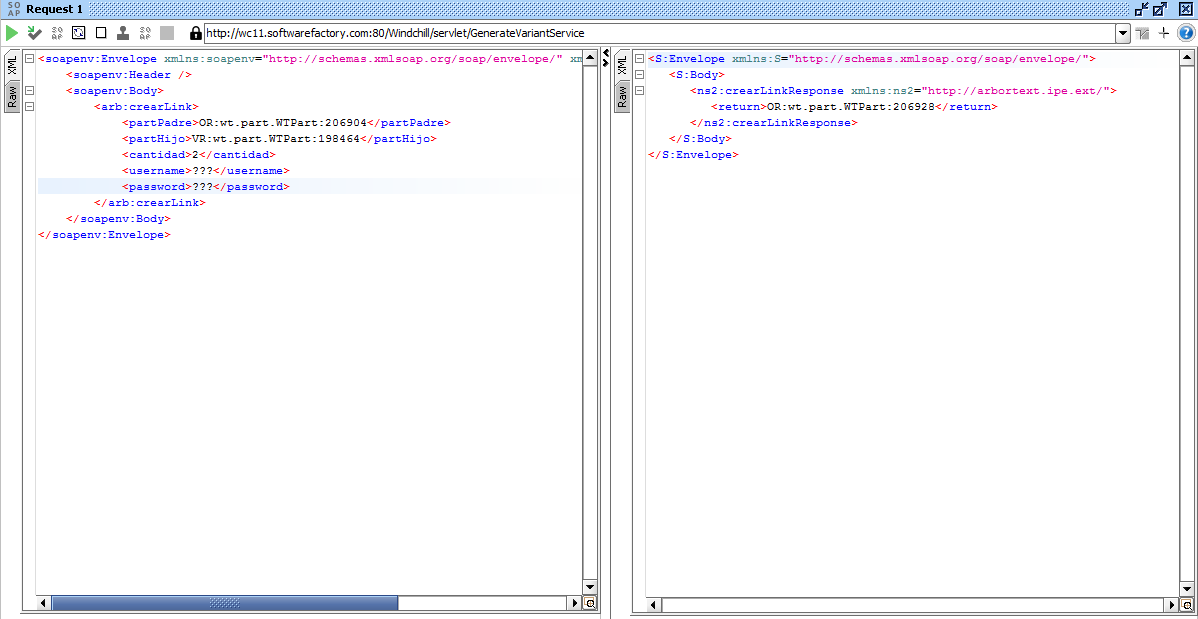1198x619 pixels.
Task: Collapse the soapenv:Body node in request
Action: click(x=28, y=91)
